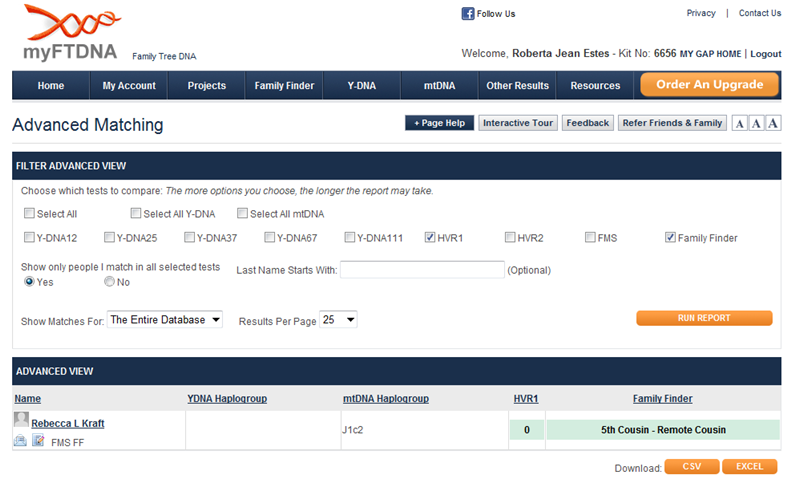This screenshot has width=786, height=485.
Task: Select the smallest font size icon
Action: point(739,123)
